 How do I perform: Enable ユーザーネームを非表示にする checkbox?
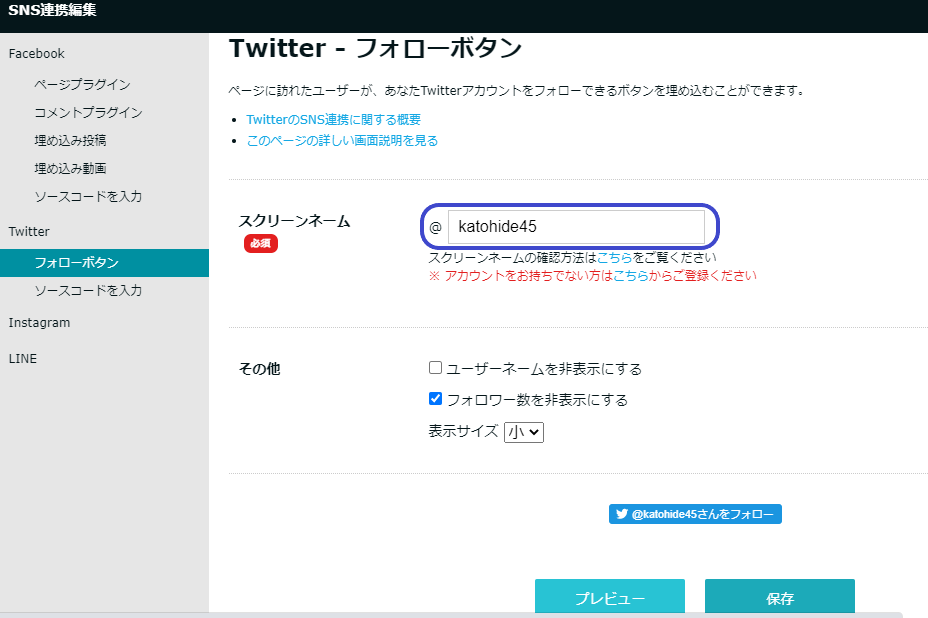click(x=436, y=368)
